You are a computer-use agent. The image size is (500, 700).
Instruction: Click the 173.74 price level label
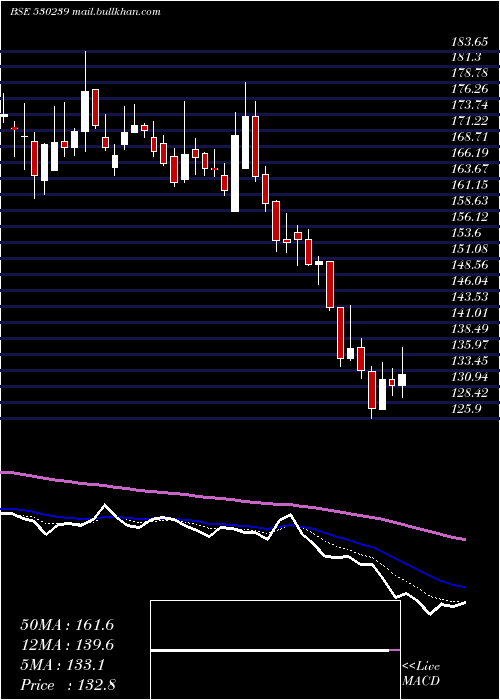coord(470,105)
